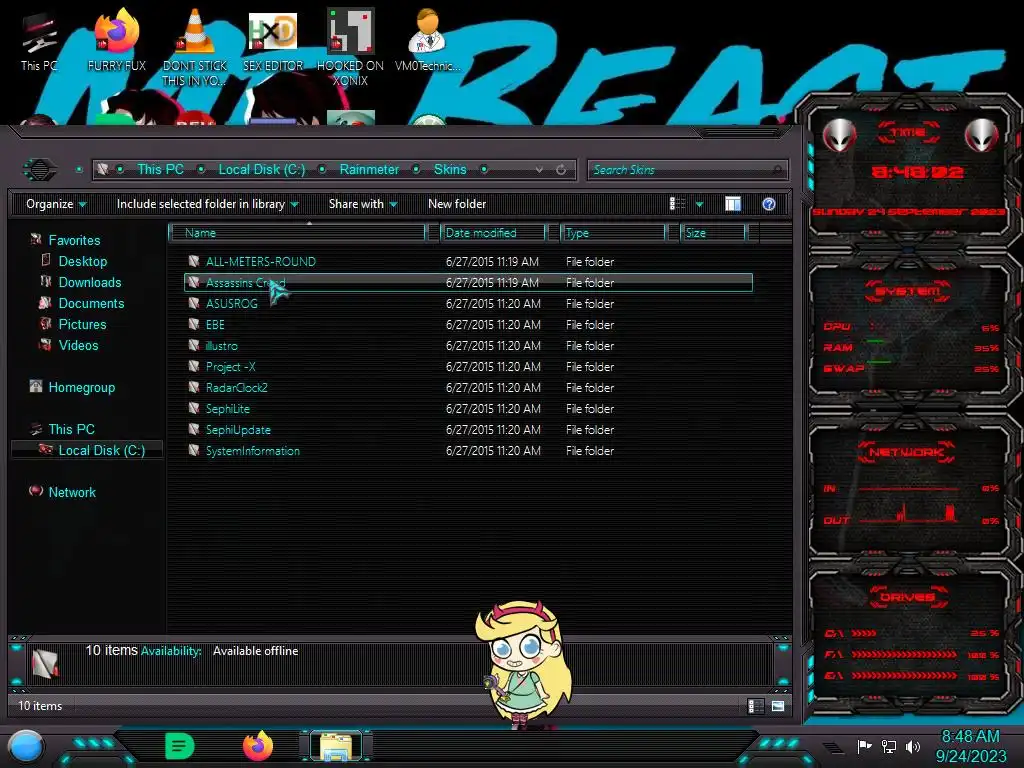The image size is (1024, 768).
Task: Click the left alien head on TIME widget
Action: tap(839, 136)
